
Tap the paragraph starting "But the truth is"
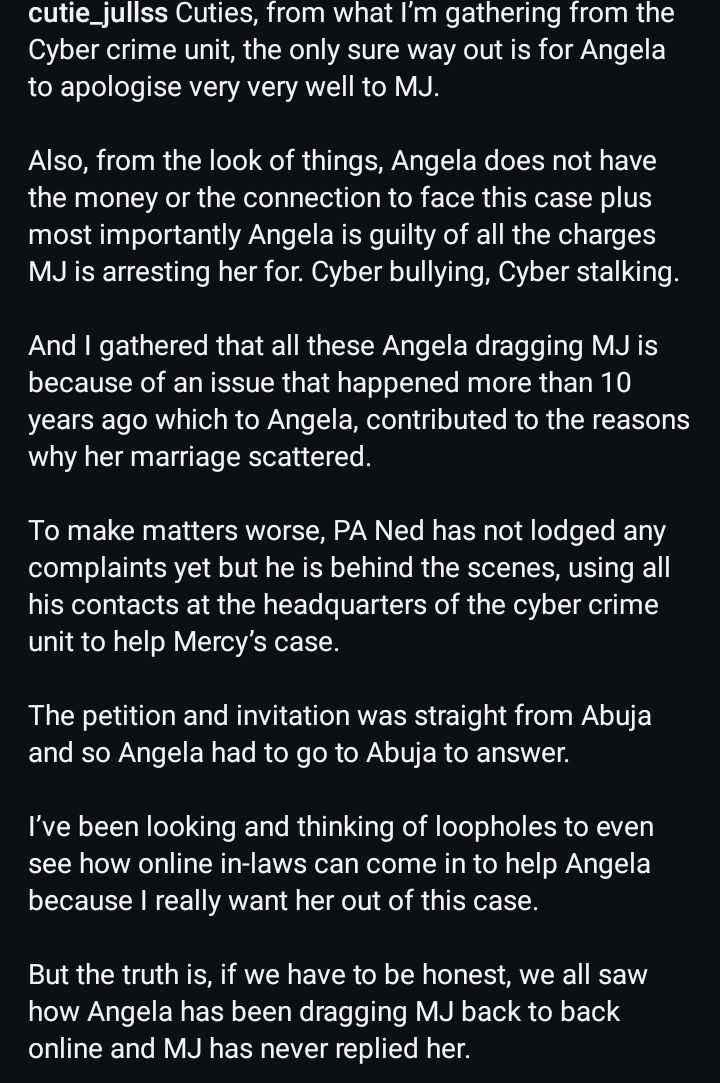(338, 974)
